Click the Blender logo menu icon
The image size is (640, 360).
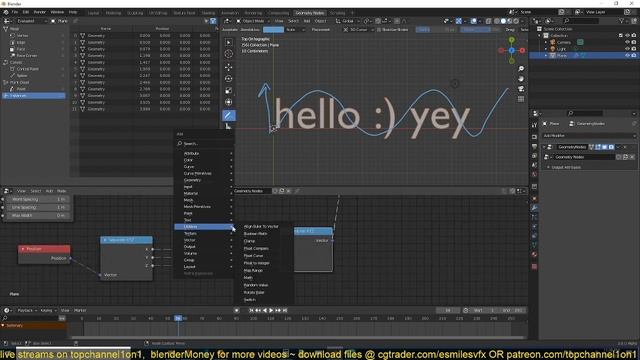[x=6, y=12]
